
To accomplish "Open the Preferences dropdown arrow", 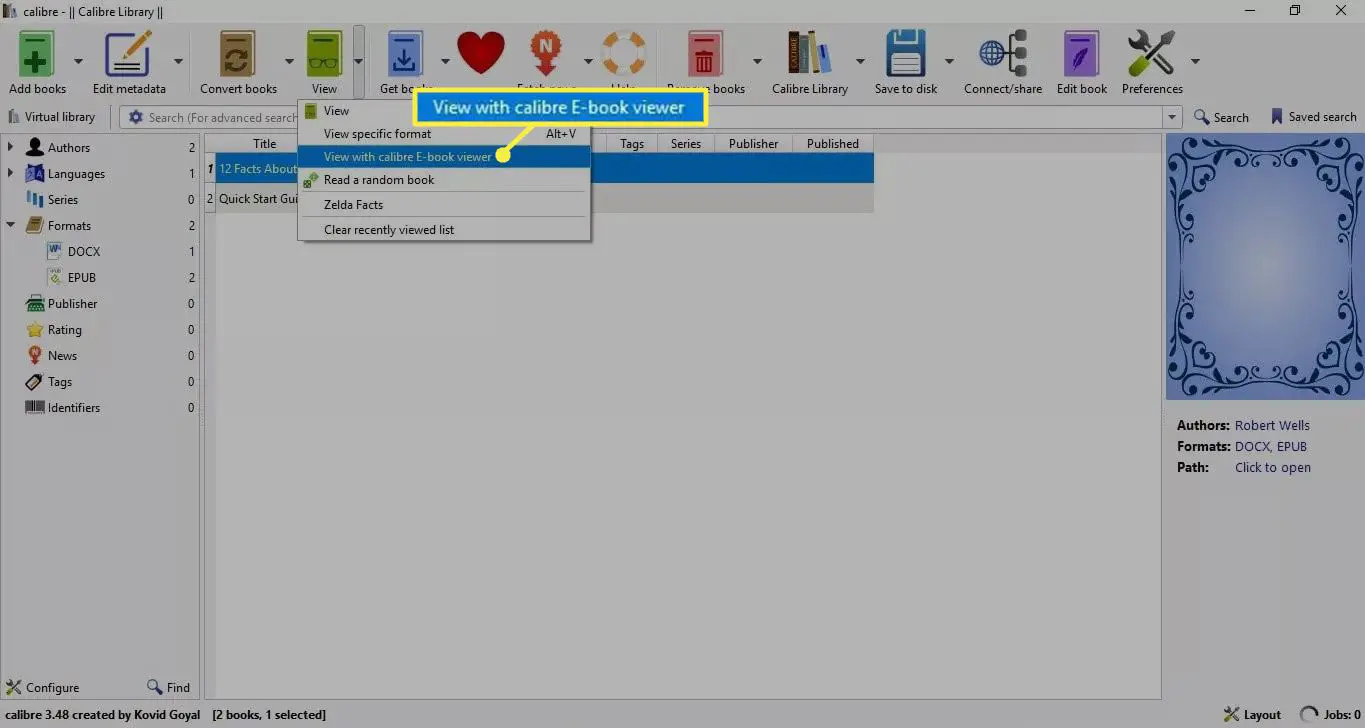I will pos(1195,60).
